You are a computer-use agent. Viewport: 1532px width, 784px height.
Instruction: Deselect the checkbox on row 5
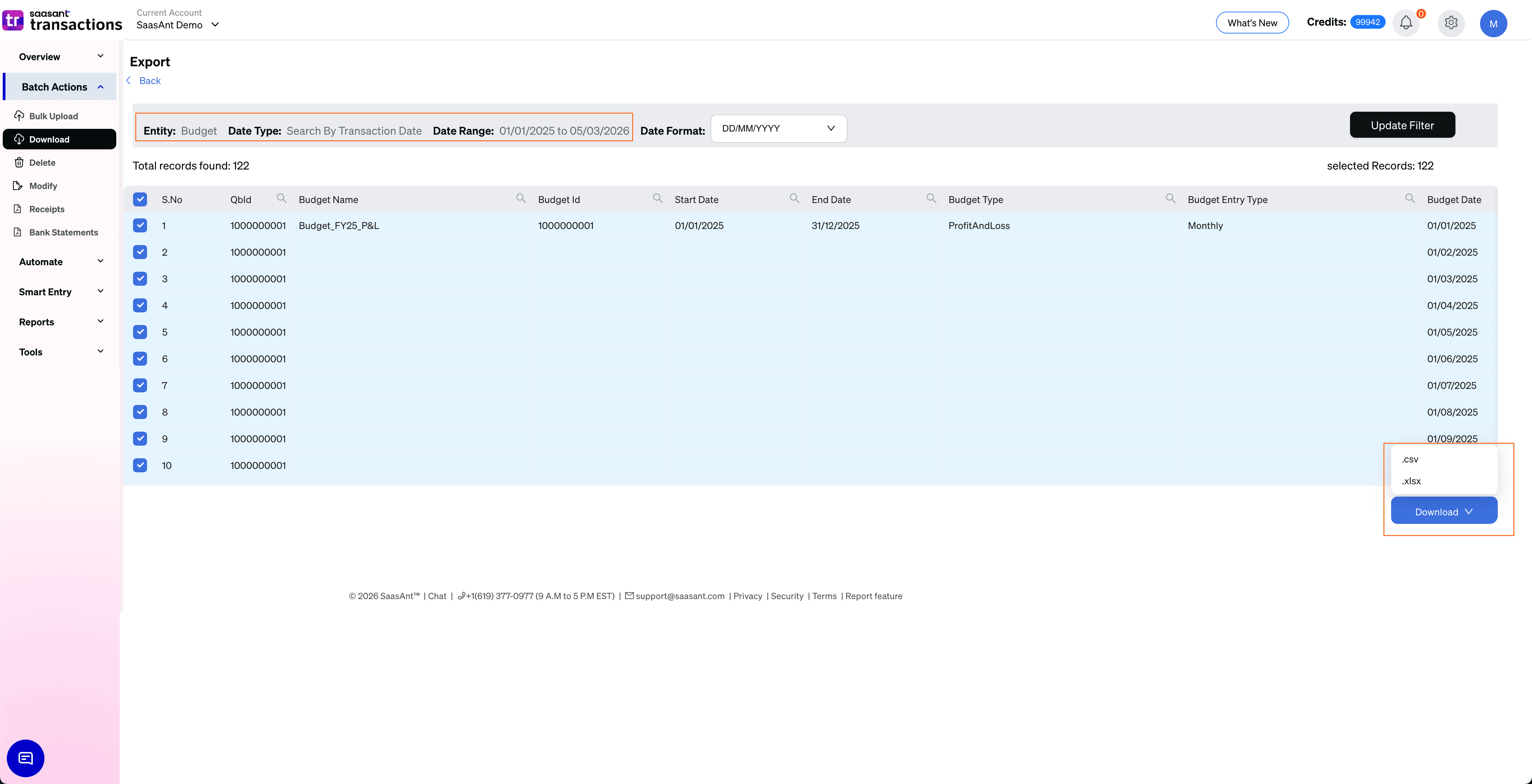pyautogui.click(x=140, y=332)
